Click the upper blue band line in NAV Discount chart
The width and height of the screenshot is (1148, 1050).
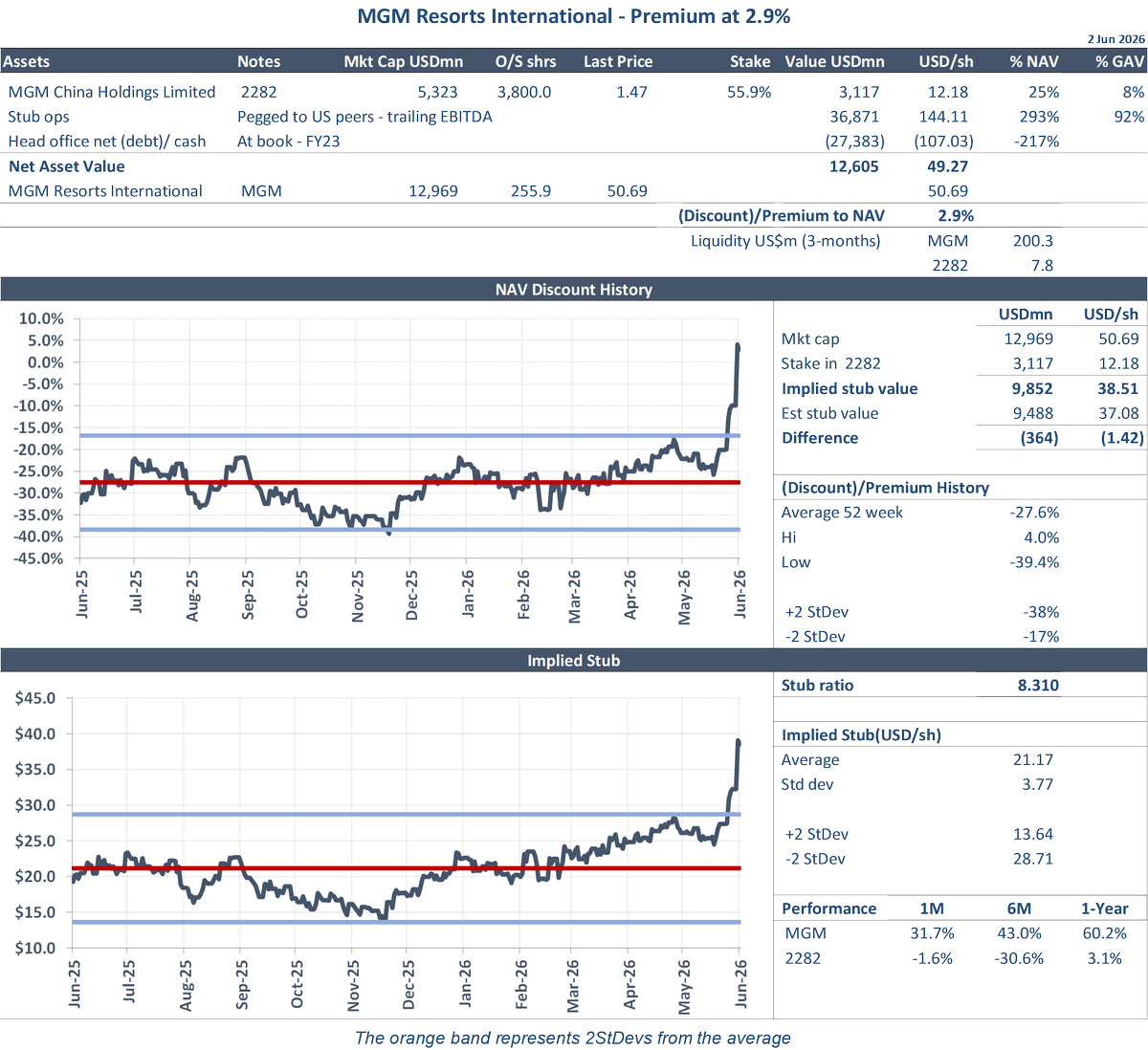(409, 436)
